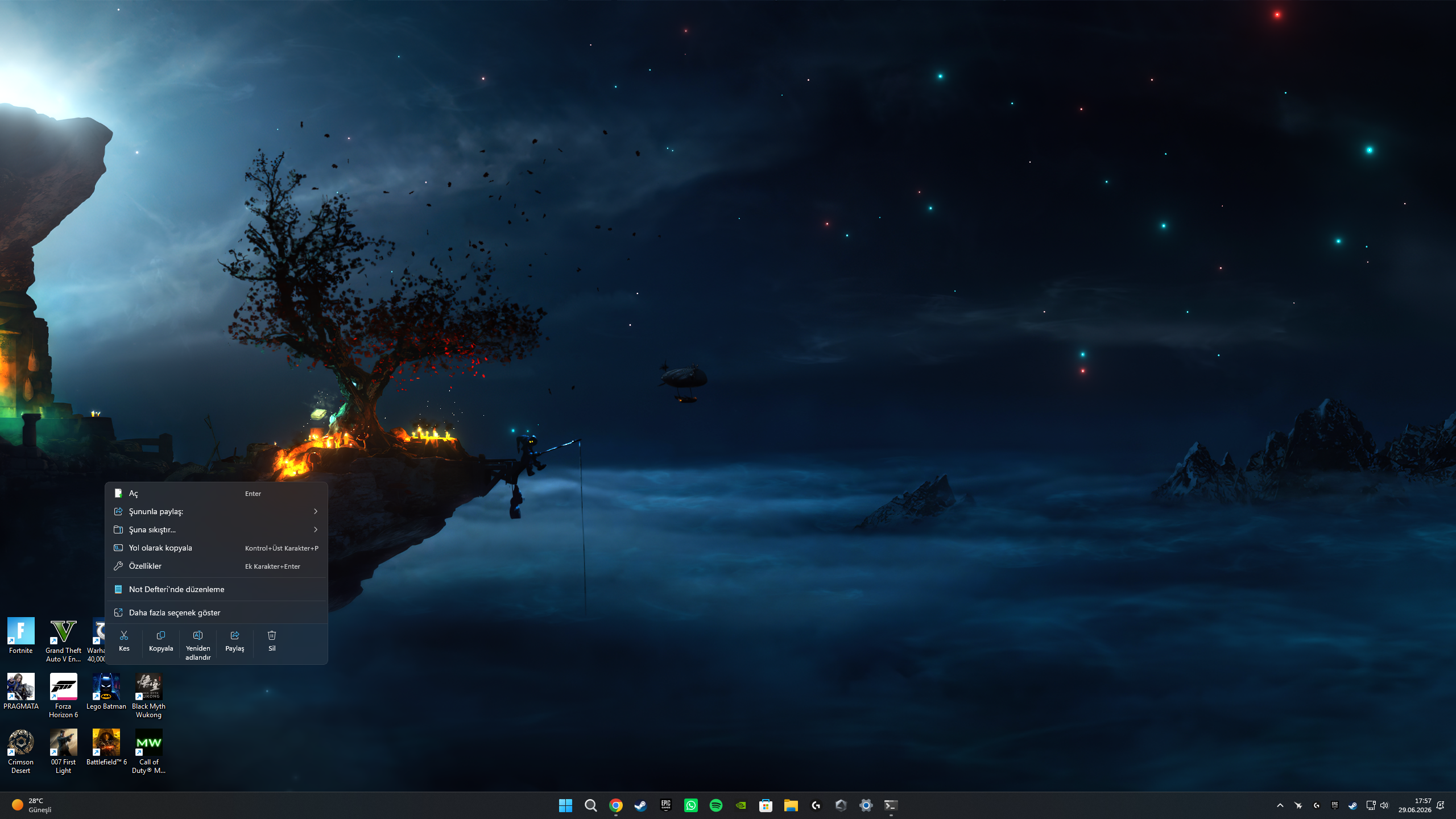The height and width of the screenshot is (819, 1456).
Task: Open the NVIDIA app on taskbar
Action: click(x=741, y=805)
